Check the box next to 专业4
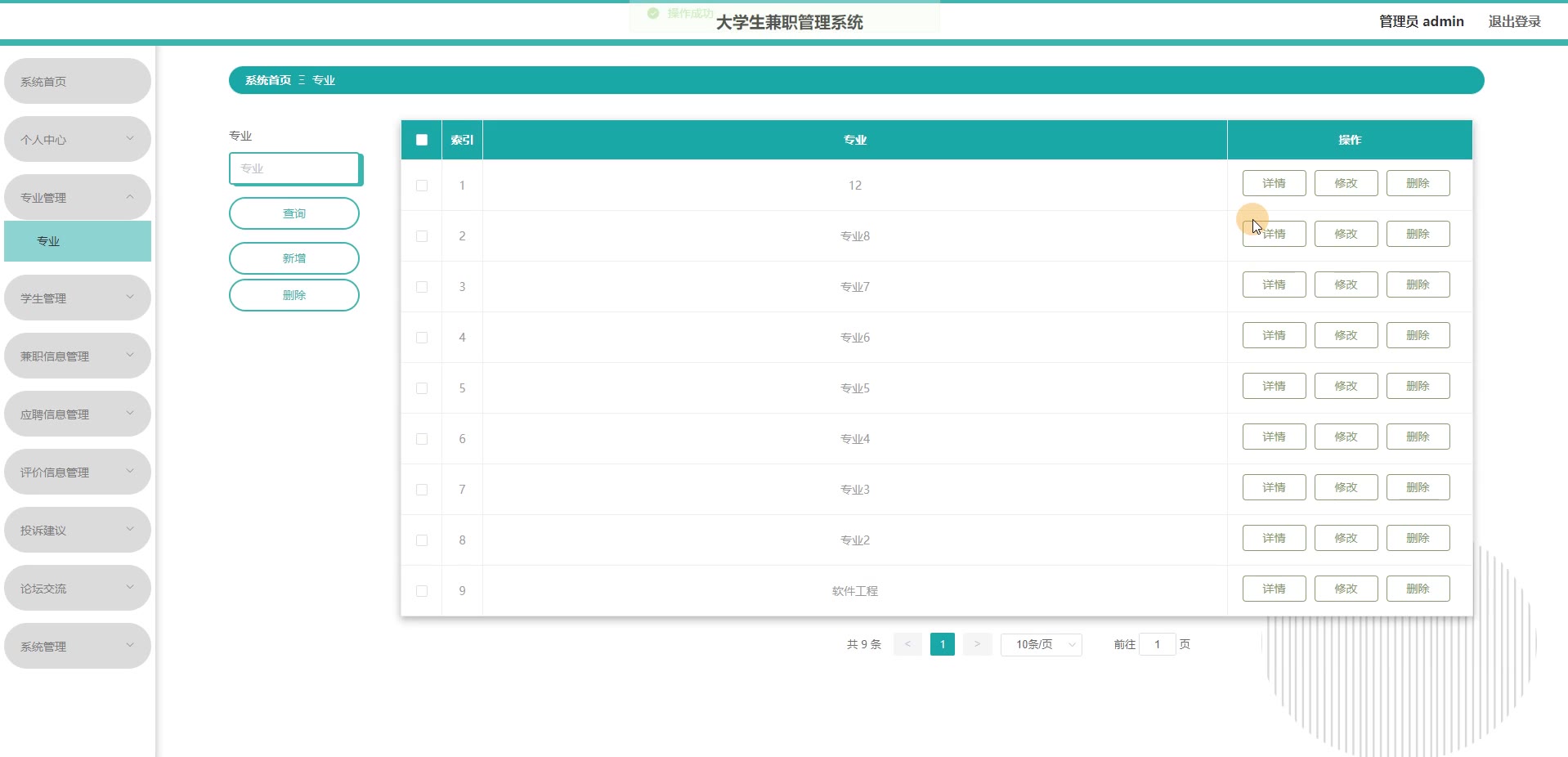Screen dimensions: 1568x757 tap(422, 439)
